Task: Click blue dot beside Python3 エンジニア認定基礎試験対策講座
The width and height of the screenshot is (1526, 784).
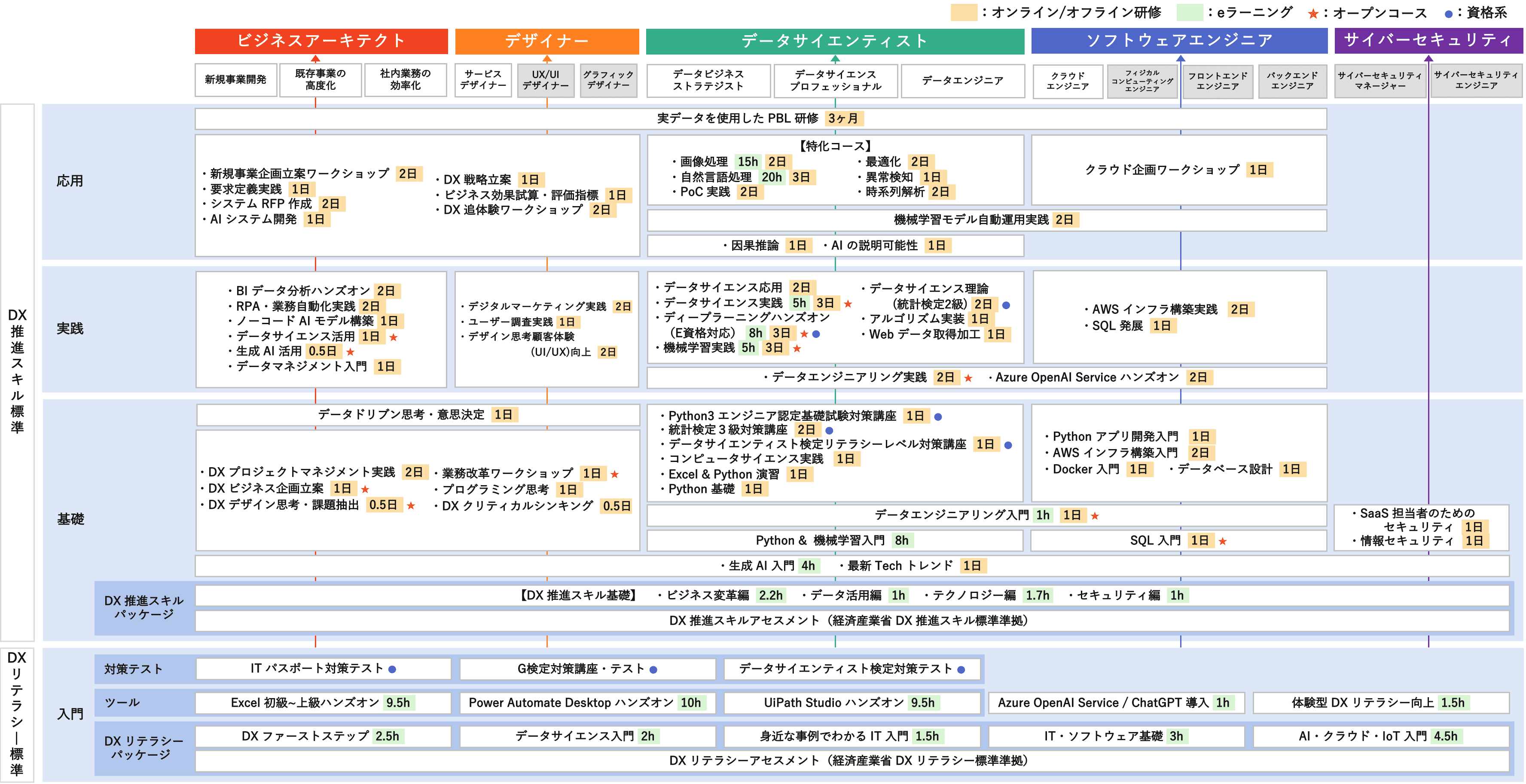Action: point(938,417)
